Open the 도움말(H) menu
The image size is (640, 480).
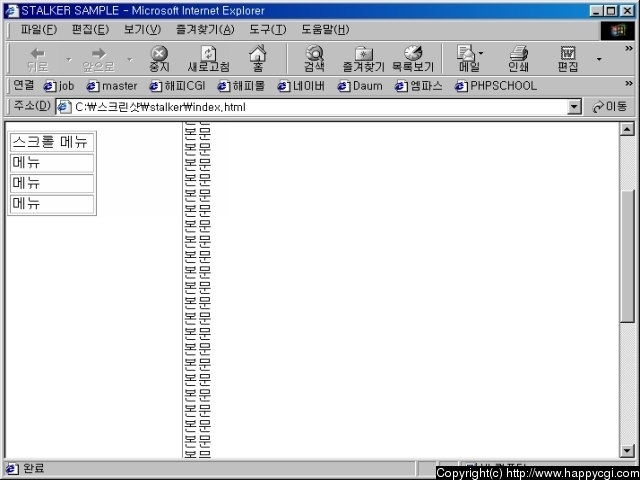click(325, 30)
